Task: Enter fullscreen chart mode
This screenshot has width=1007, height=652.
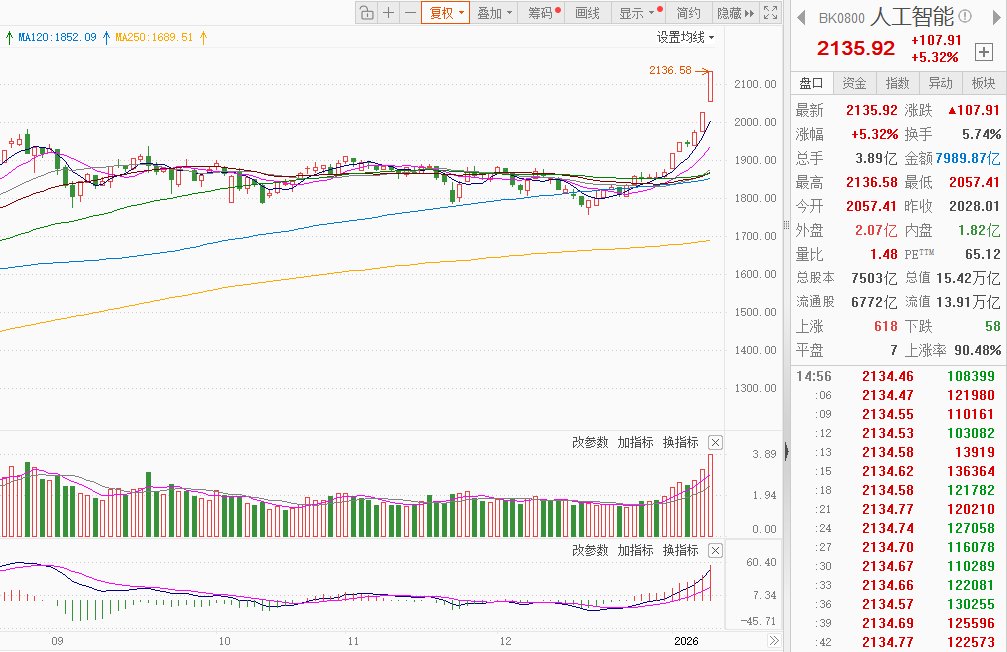Action: point(770,13)
